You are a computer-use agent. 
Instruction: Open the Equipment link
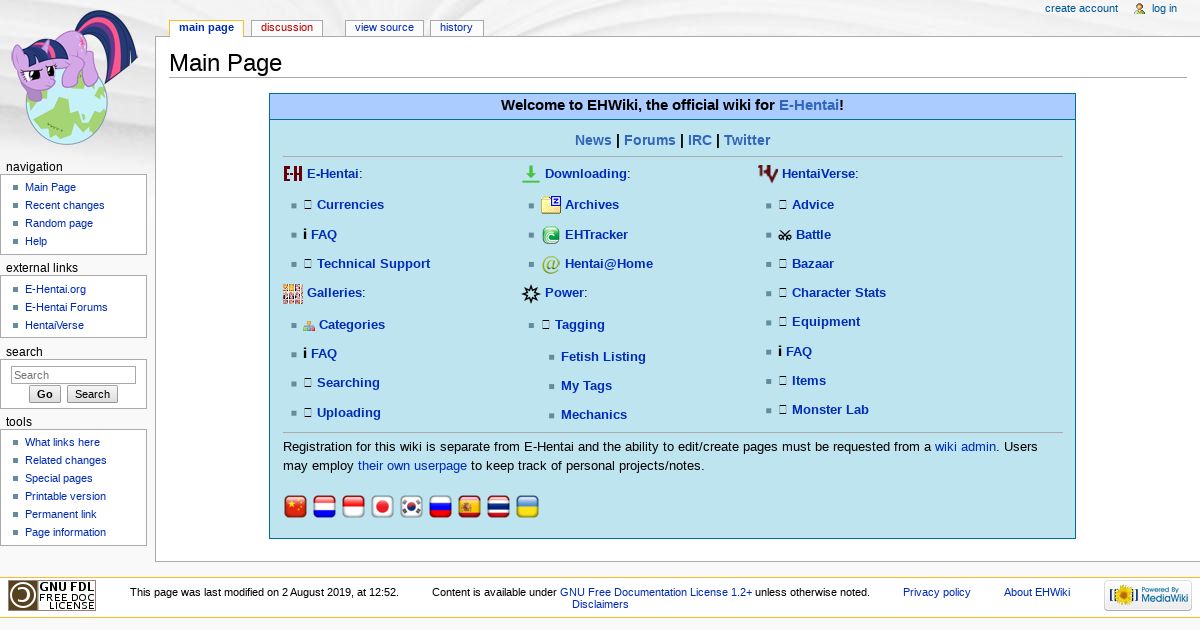(x=826, y=321)
